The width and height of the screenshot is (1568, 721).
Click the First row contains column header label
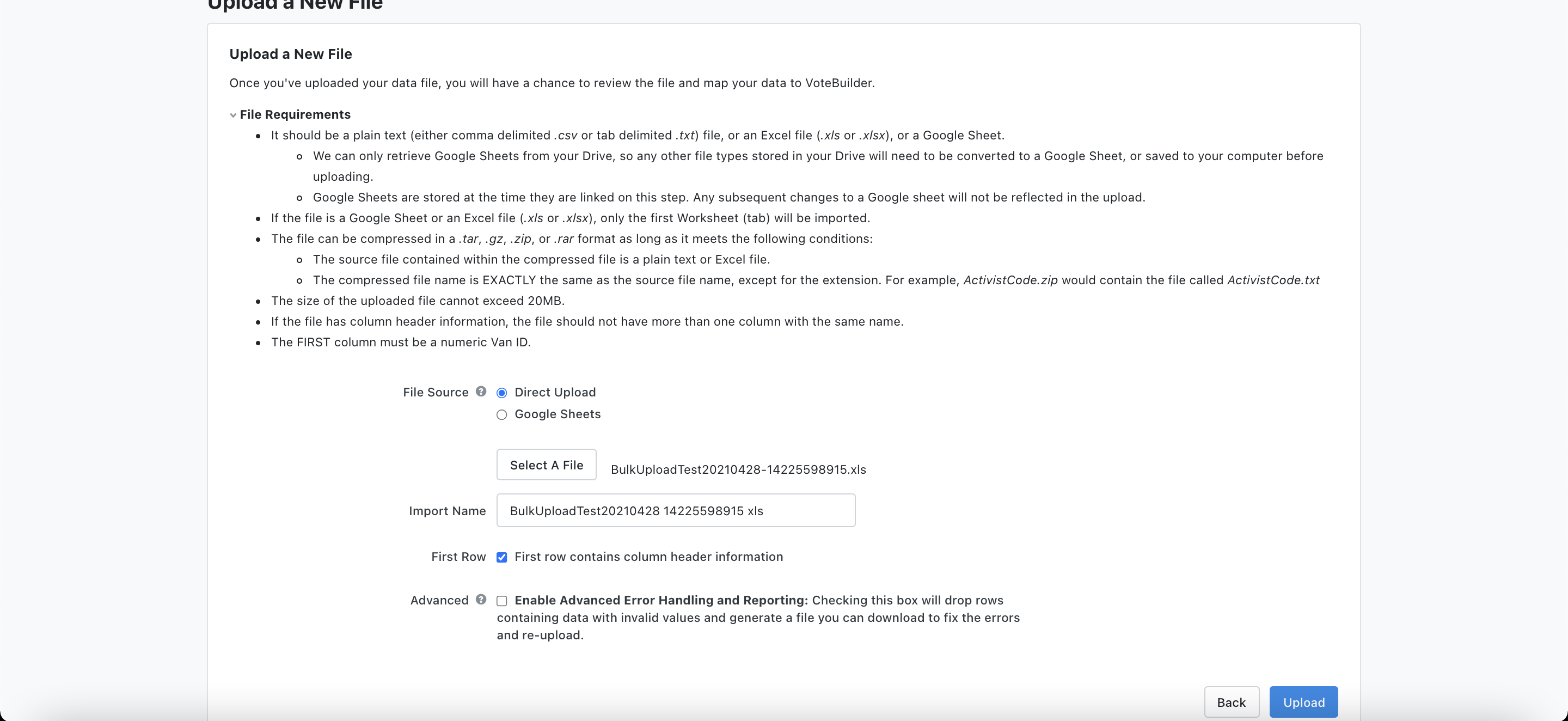click(648, 557)
